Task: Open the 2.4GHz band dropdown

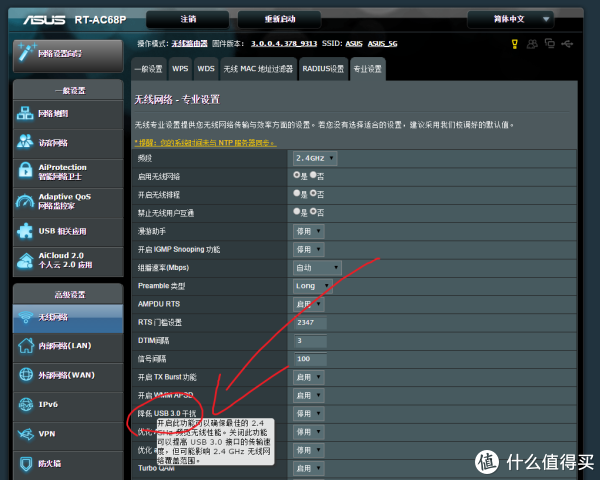Action: click(x=315, y=158)
